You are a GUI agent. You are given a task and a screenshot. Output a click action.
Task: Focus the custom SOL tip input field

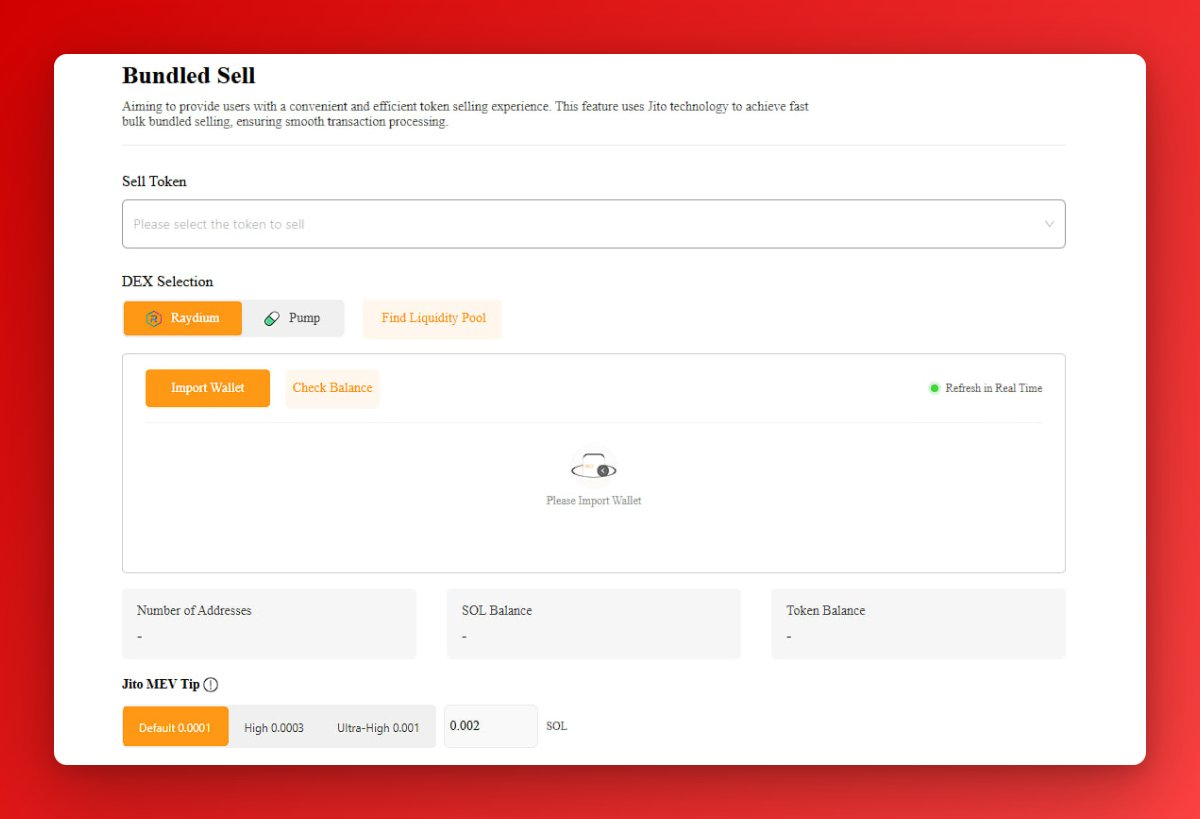pos(491,726)
